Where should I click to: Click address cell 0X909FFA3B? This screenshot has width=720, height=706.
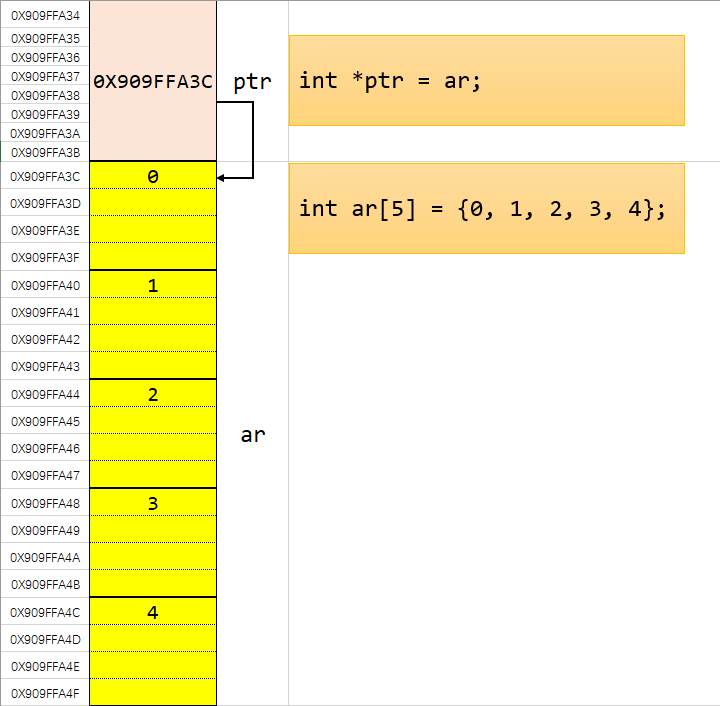[x=45, y=152]
